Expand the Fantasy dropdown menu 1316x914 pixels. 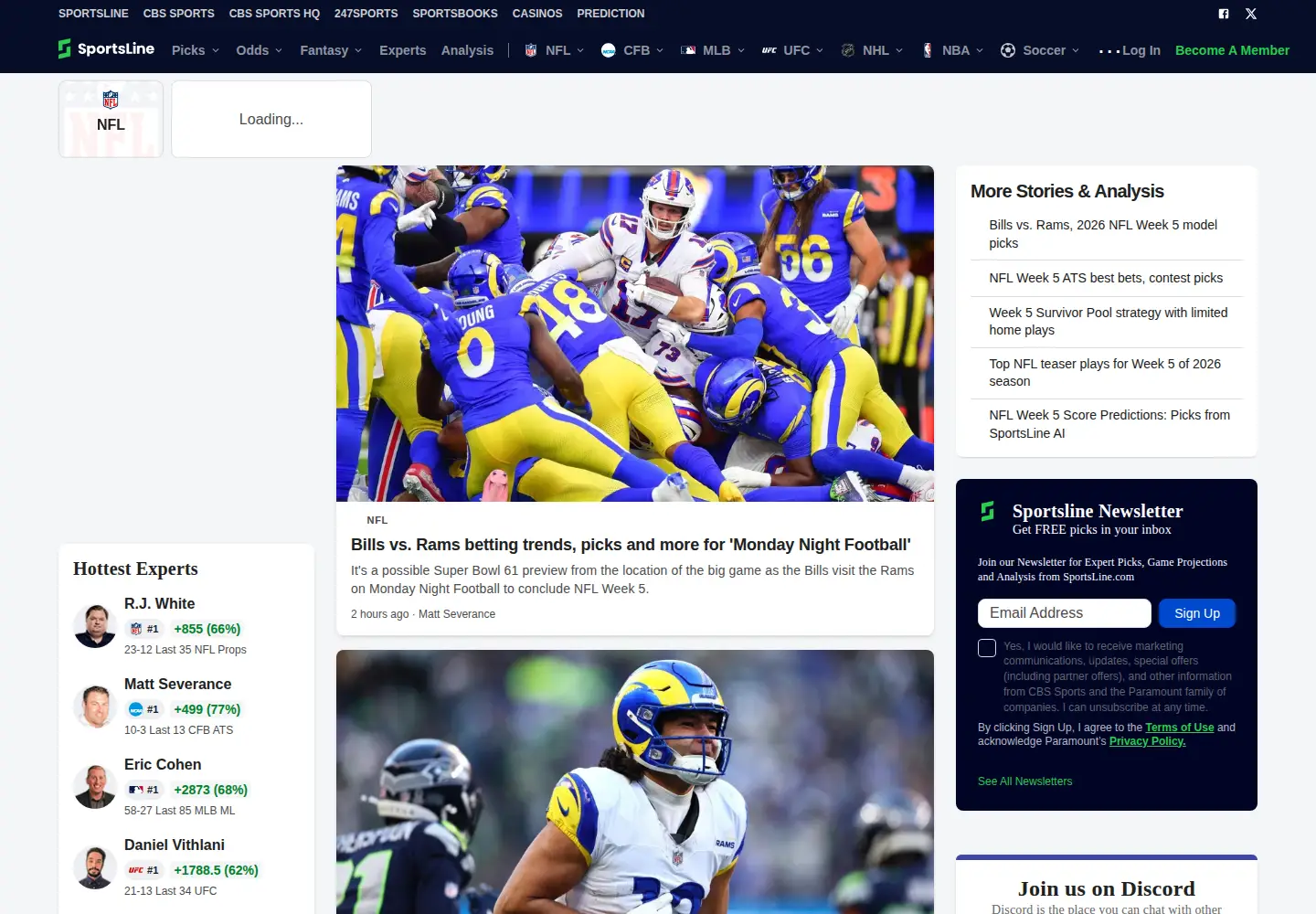[x=331, y=50]
